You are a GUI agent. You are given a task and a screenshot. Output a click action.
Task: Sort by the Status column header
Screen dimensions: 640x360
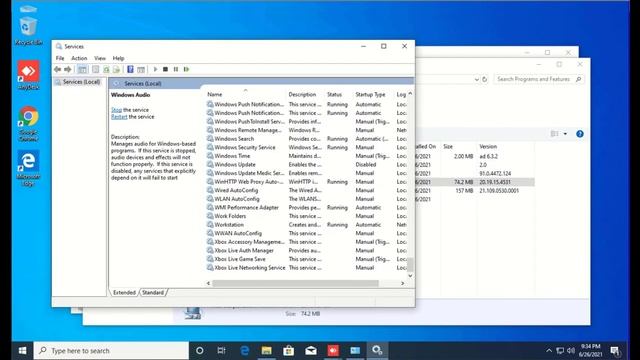(x=338, y=94)
